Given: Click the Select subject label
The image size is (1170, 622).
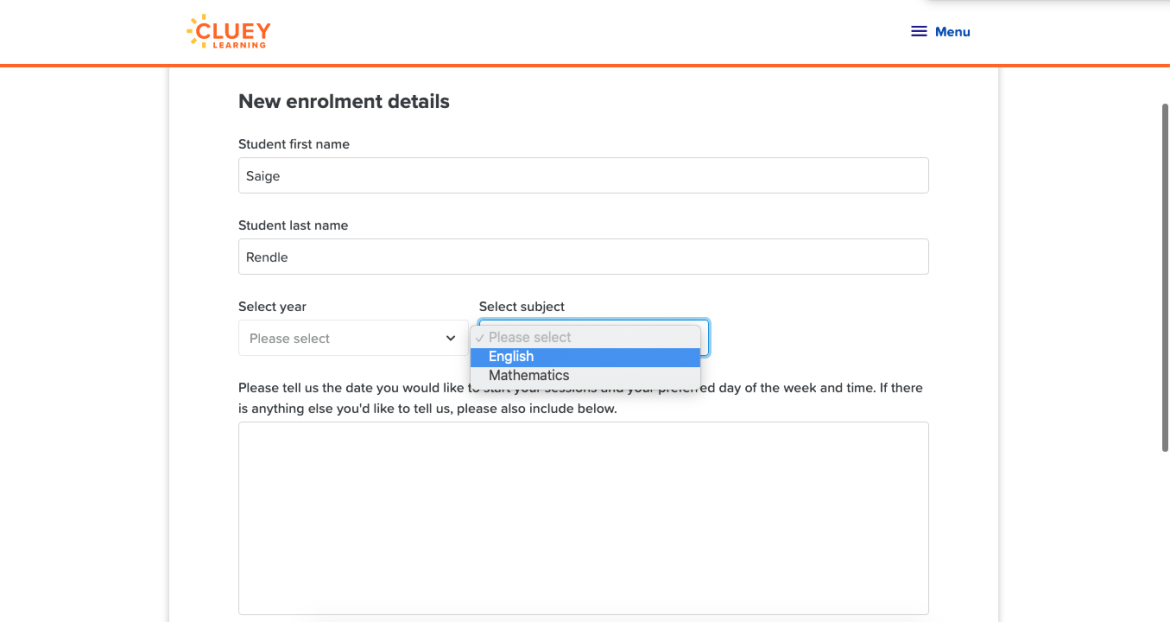Looking at the screenshot, I should tap(522, 307).
